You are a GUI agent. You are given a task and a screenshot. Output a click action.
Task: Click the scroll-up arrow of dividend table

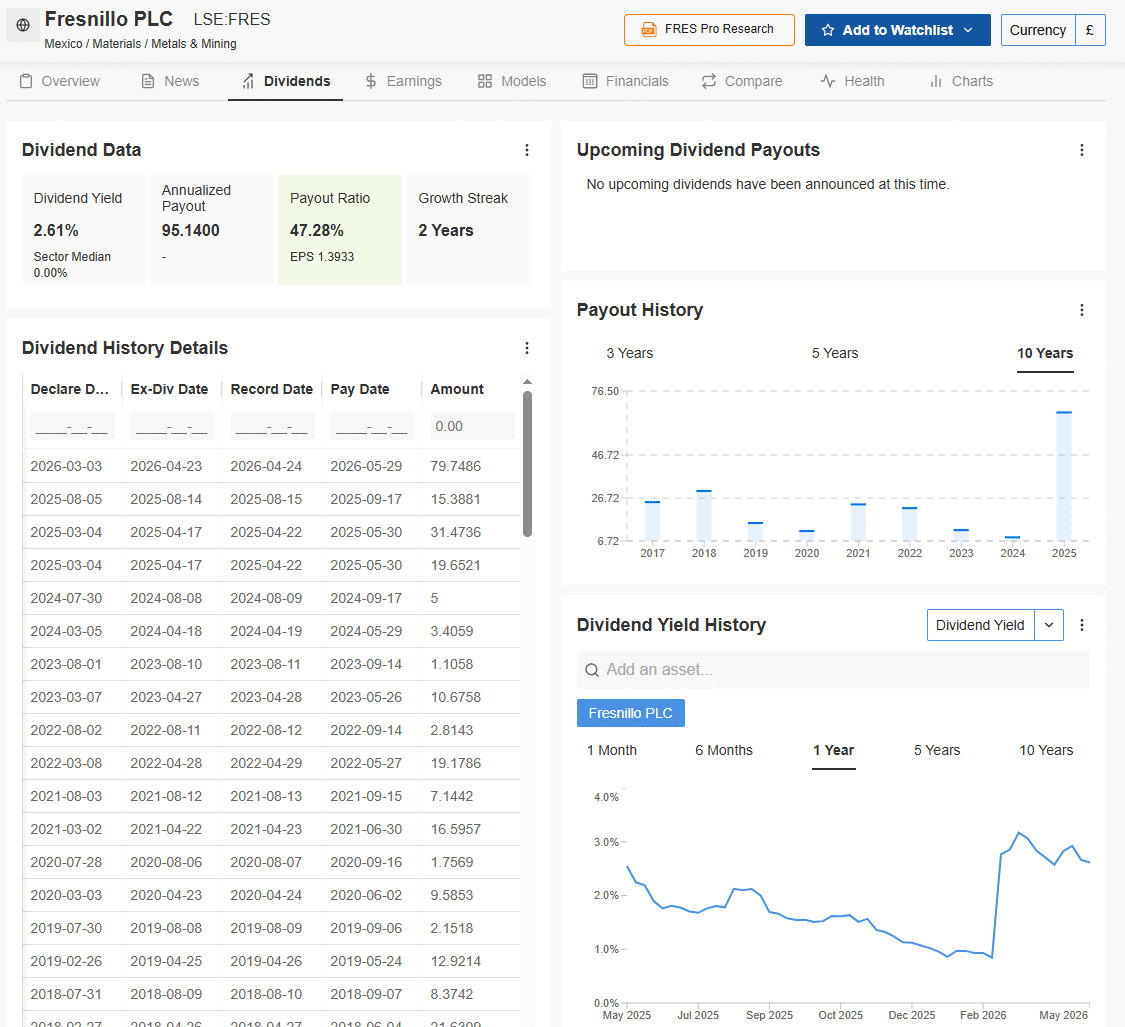click(527, 382)
